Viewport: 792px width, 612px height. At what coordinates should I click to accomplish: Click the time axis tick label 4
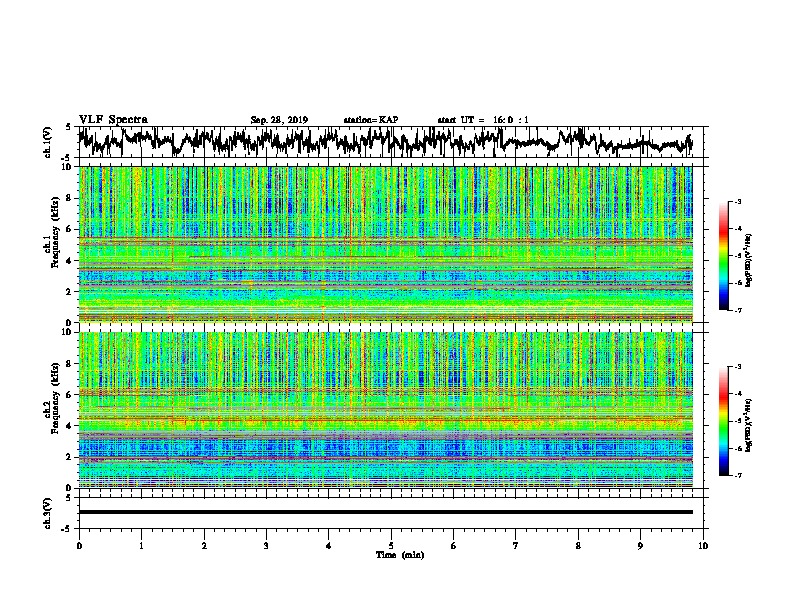point(329,546)
